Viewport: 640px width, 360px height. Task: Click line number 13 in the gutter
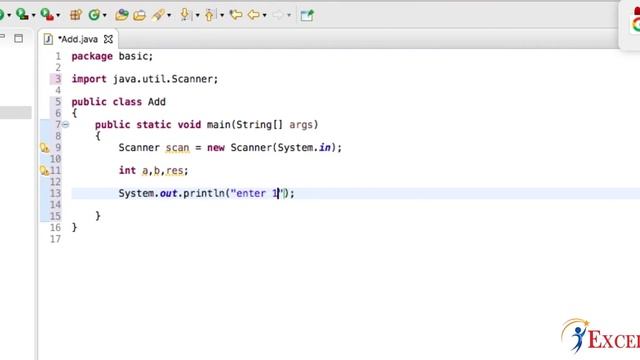[x=56, y=193]
